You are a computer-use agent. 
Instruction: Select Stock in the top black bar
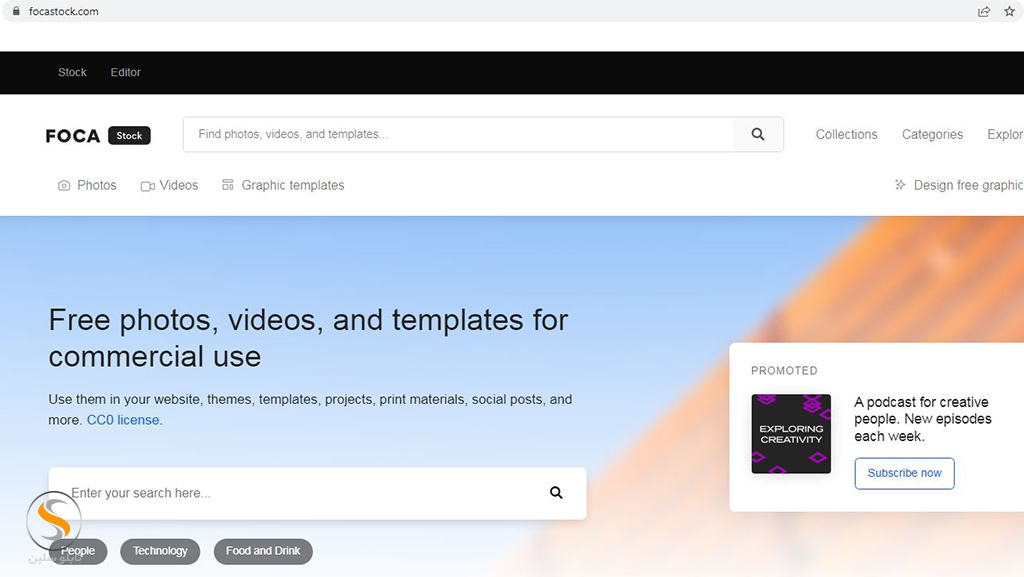tap(72, 72)
